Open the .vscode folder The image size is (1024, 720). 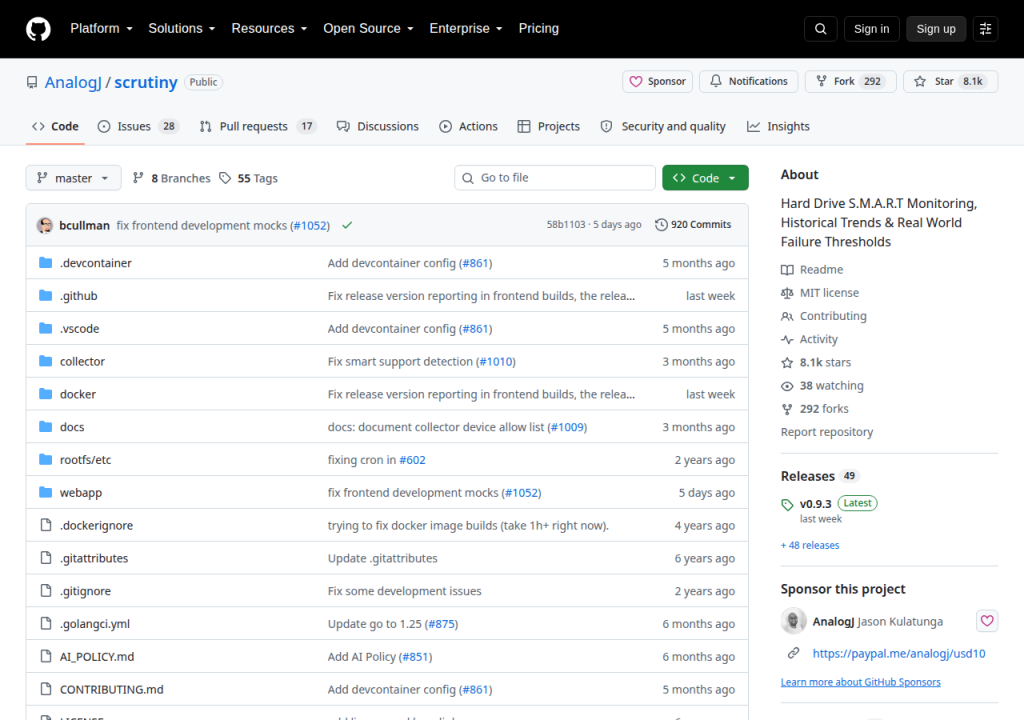pyautogui.click(x=80, y=329)
